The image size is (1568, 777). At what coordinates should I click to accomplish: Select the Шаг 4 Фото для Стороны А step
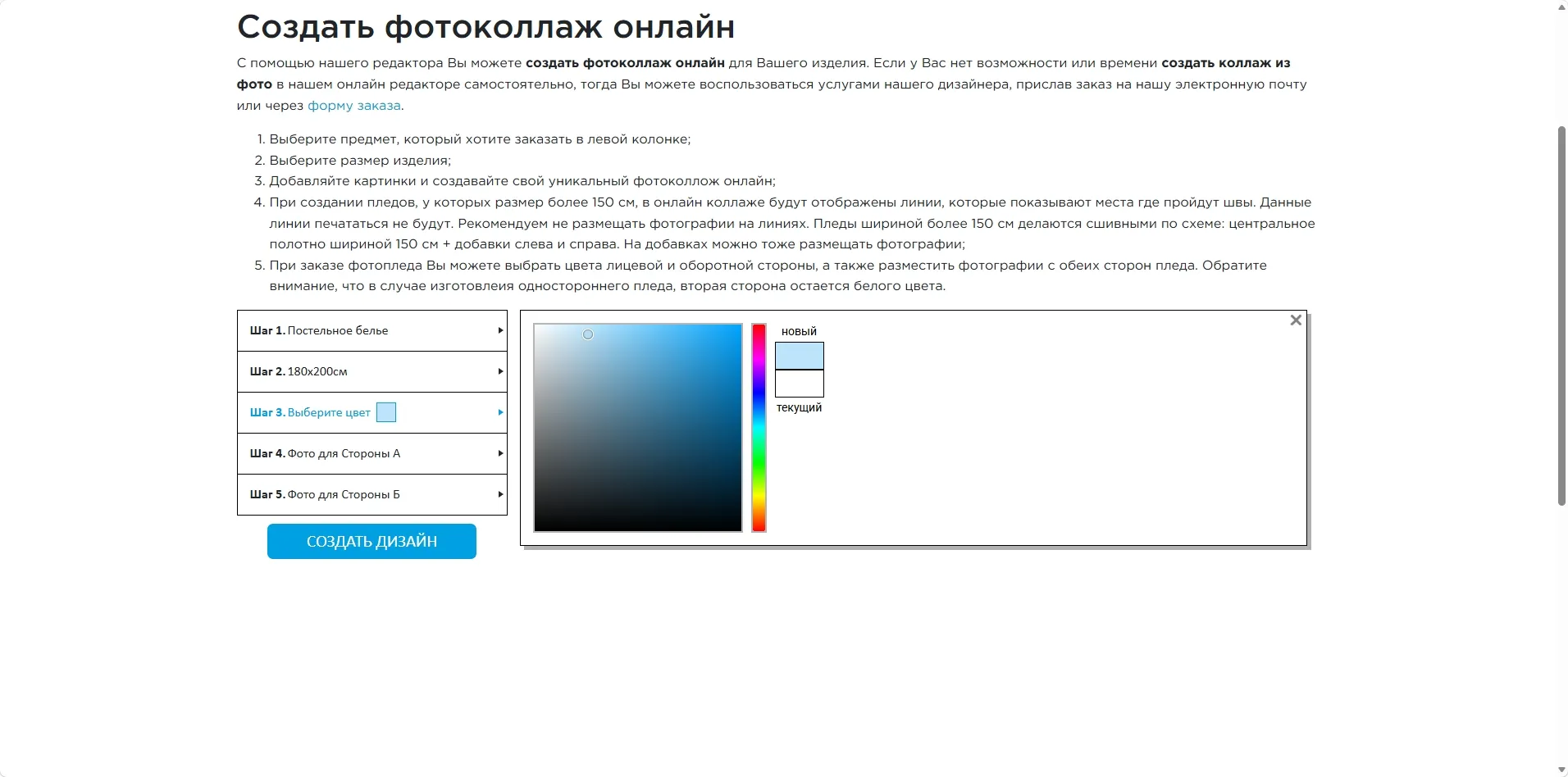click(372, 453)
